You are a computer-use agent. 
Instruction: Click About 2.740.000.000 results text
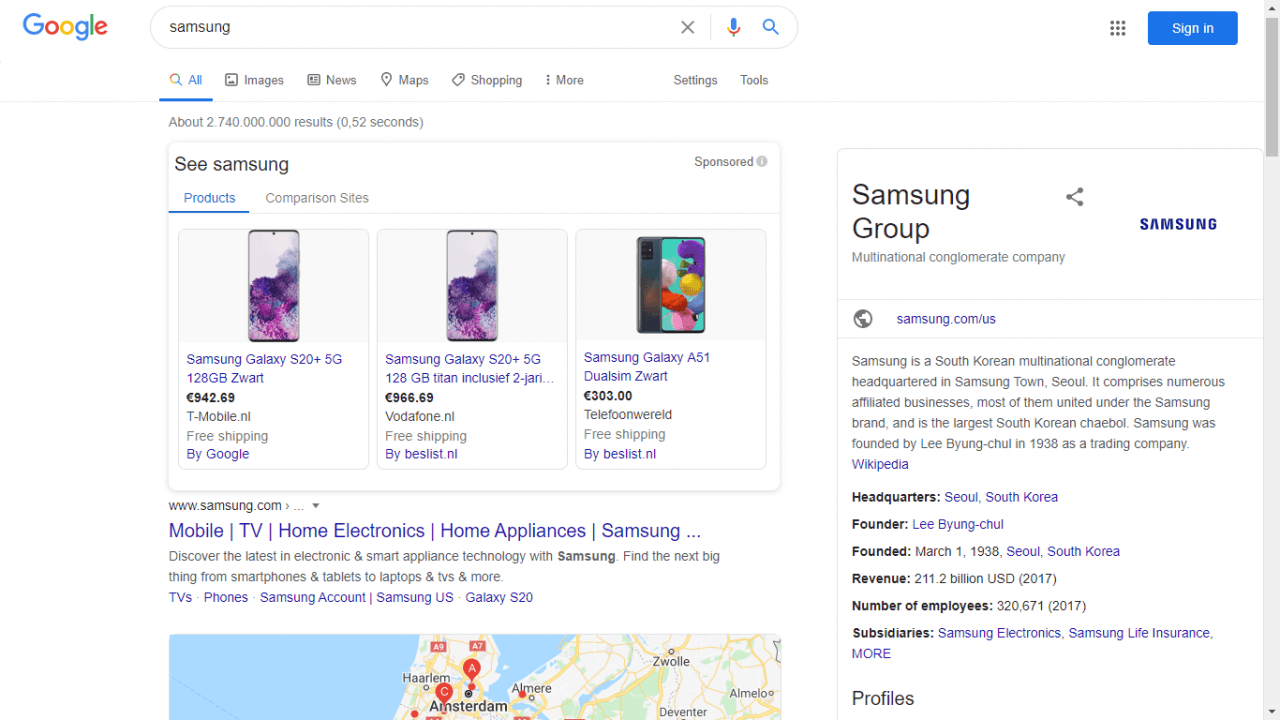tap(296, 122)
